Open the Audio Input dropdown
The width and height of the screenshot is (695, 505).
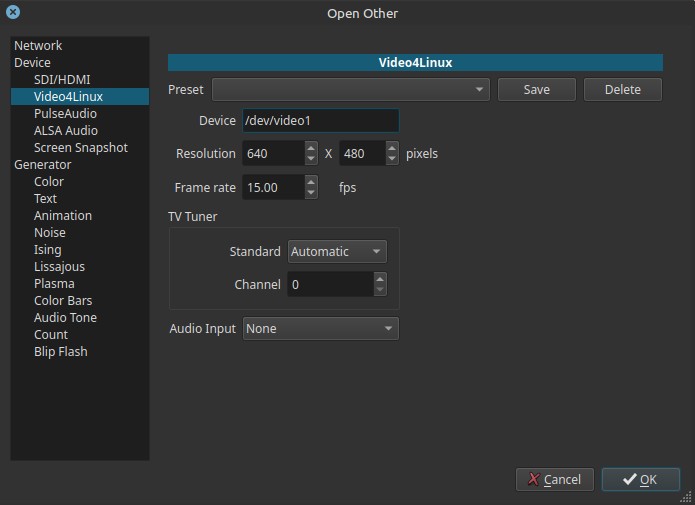[320, 329]
